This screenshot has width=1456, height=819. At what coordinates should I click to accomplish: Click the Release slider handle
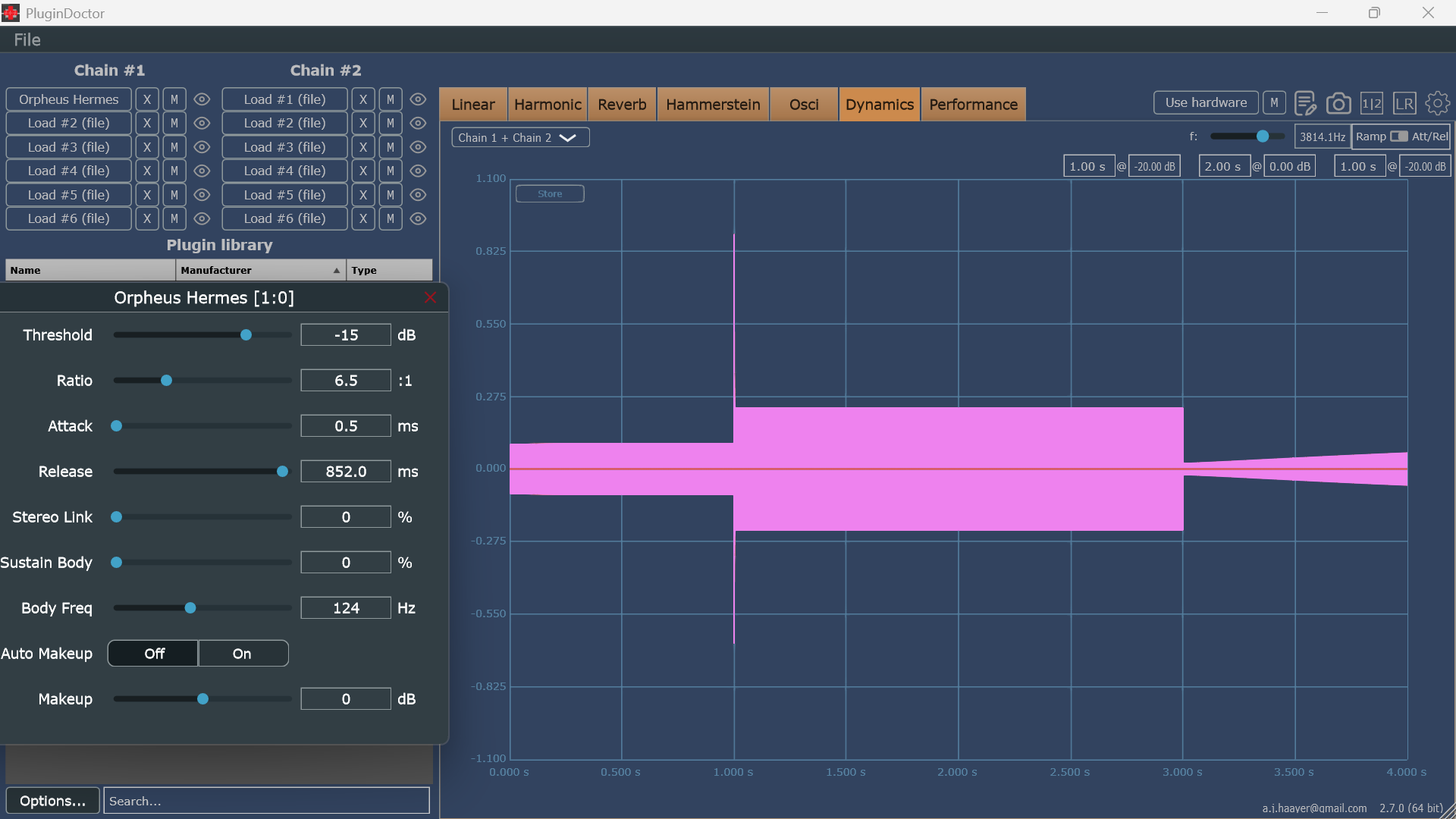pos(282,472)
